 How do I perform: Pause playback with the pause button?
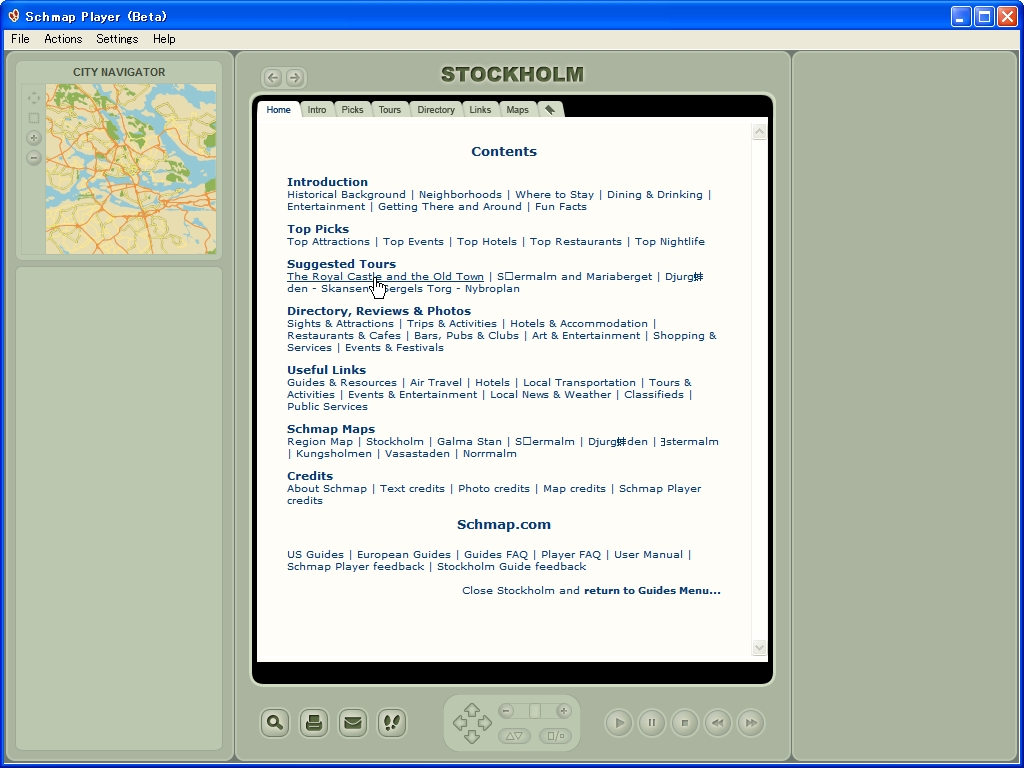coord(652,723)
